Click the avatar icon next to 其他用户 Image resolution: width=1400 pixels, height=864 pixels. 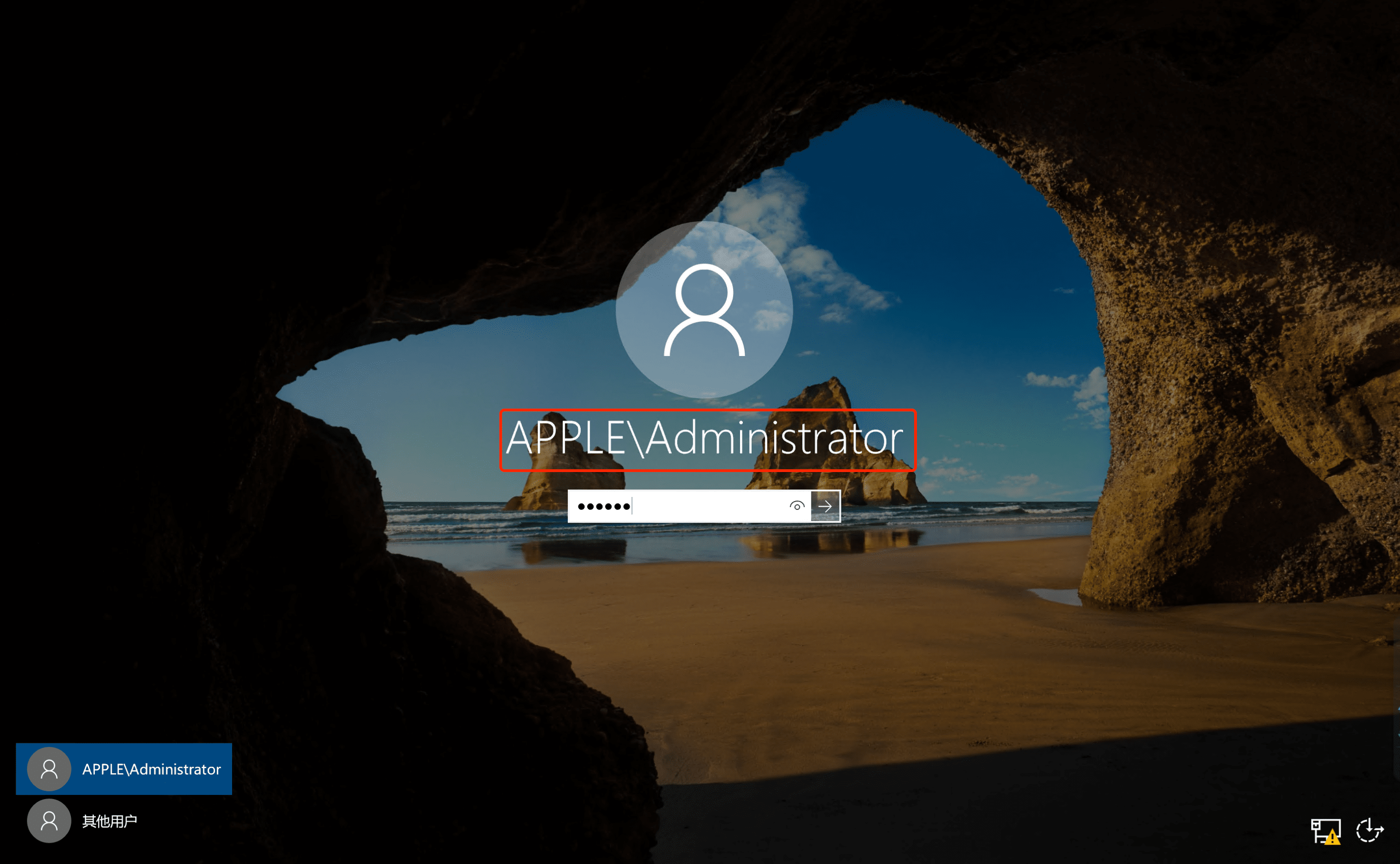point(49,821)
